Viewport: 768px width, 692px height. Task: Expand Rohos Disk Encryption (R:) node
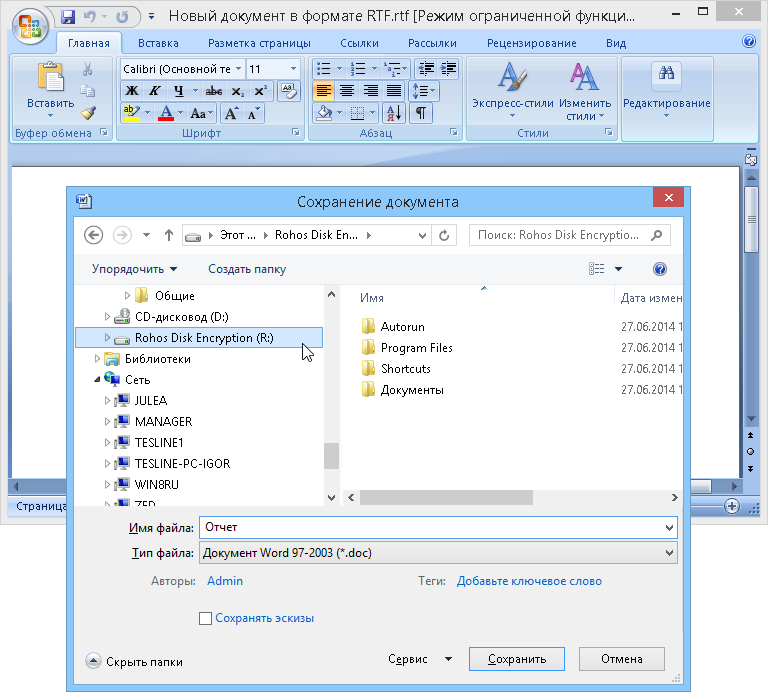tap(107, 337)
